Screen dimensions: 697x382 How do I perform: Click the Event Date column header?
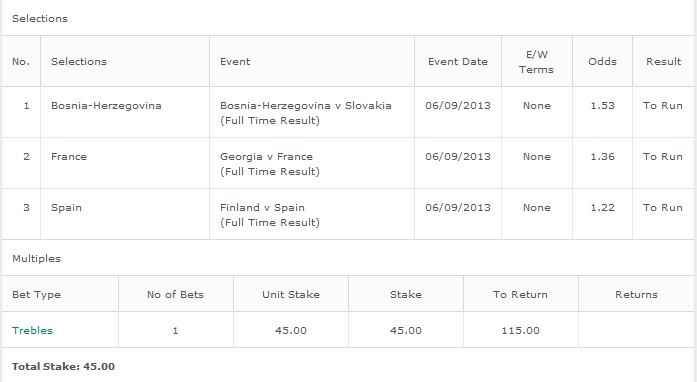[458, 61]
